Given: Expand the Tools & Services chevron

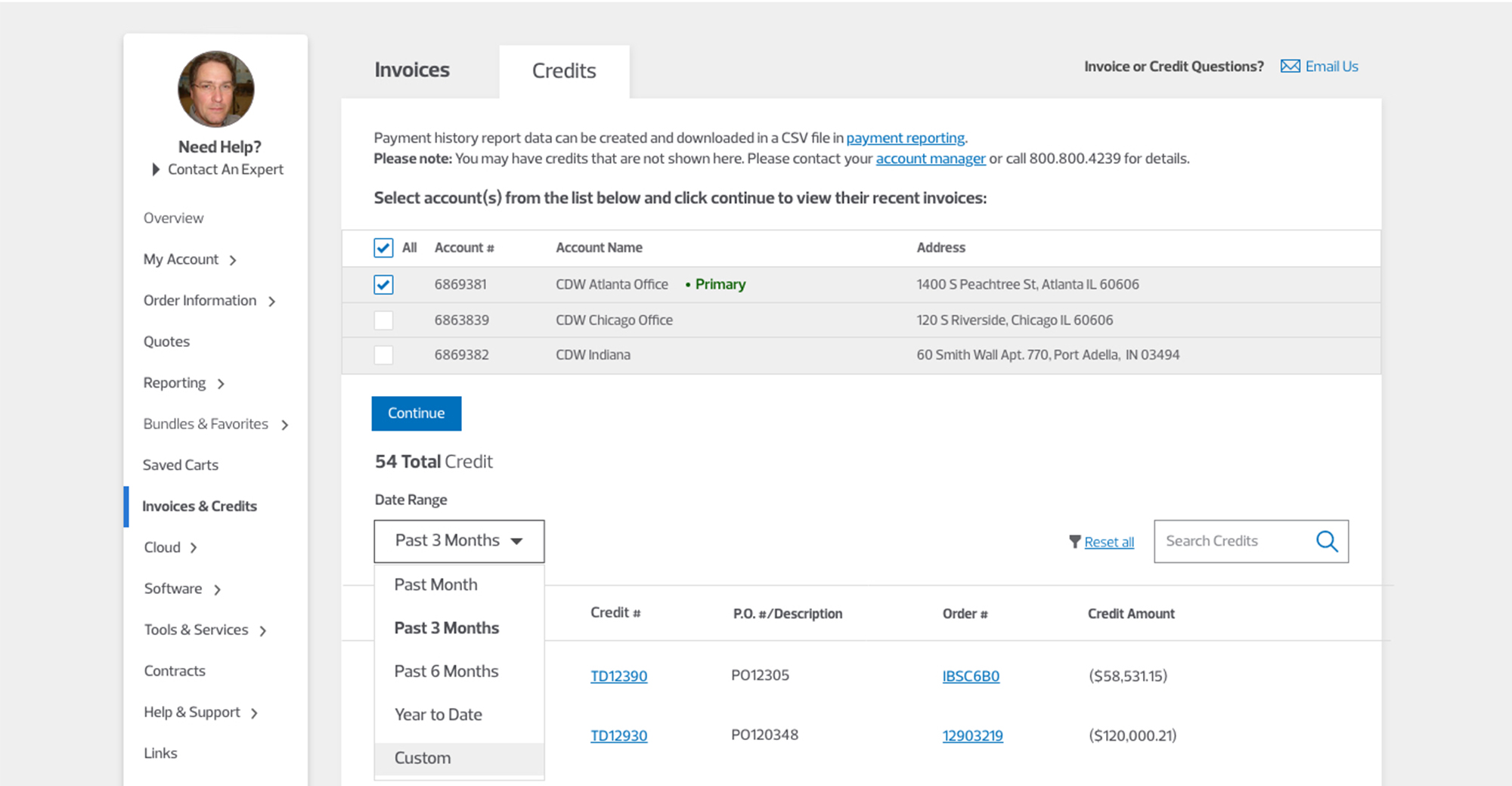Looking at the screenshot, I should click(x=262, y=631).
